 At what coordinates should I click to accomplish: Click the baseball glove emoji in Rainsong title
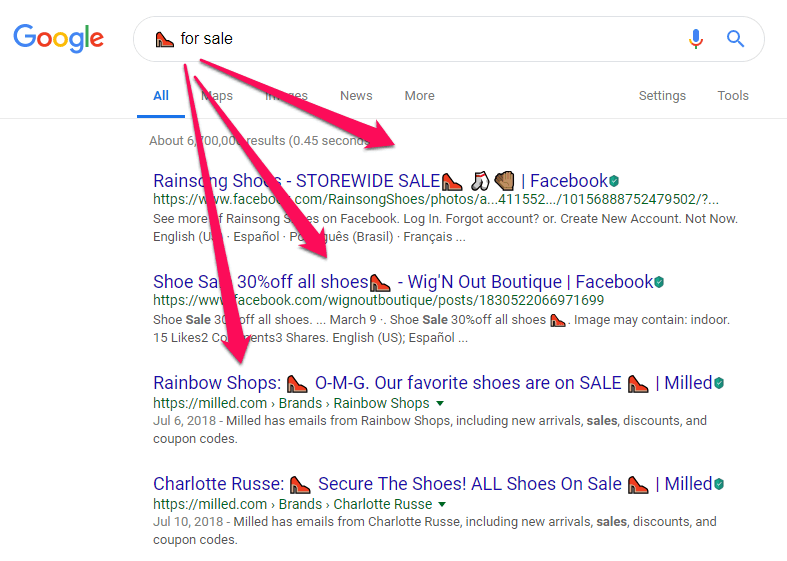tap(505, 181)
